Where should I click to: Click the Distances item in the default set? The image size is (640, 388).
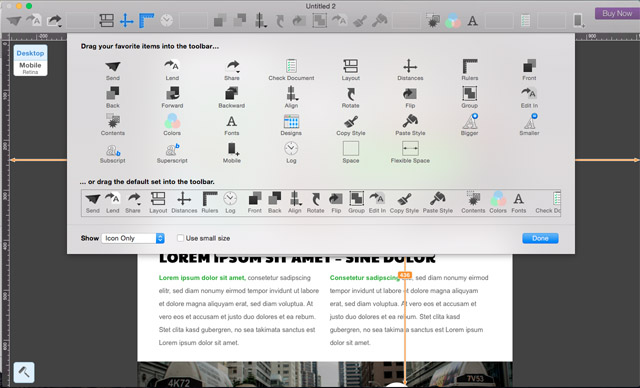[x=184, y=202]
